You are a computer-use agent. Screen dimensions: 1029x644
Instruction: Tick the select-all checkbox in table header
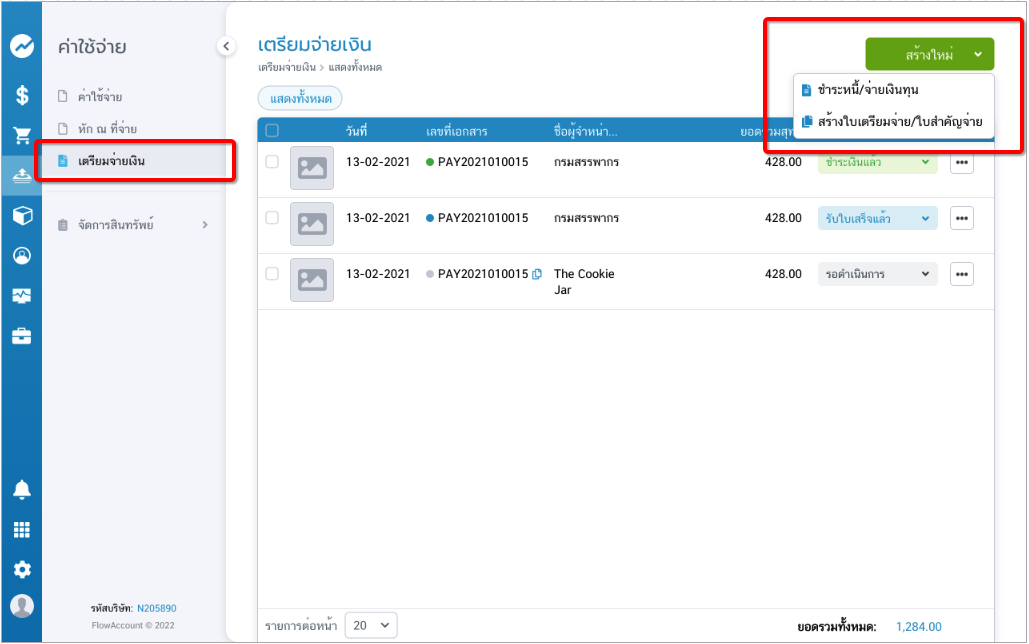click(272, 130)
